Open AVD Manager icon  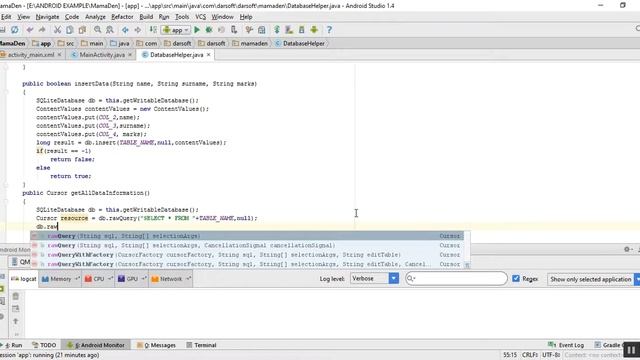click(289, 30)
